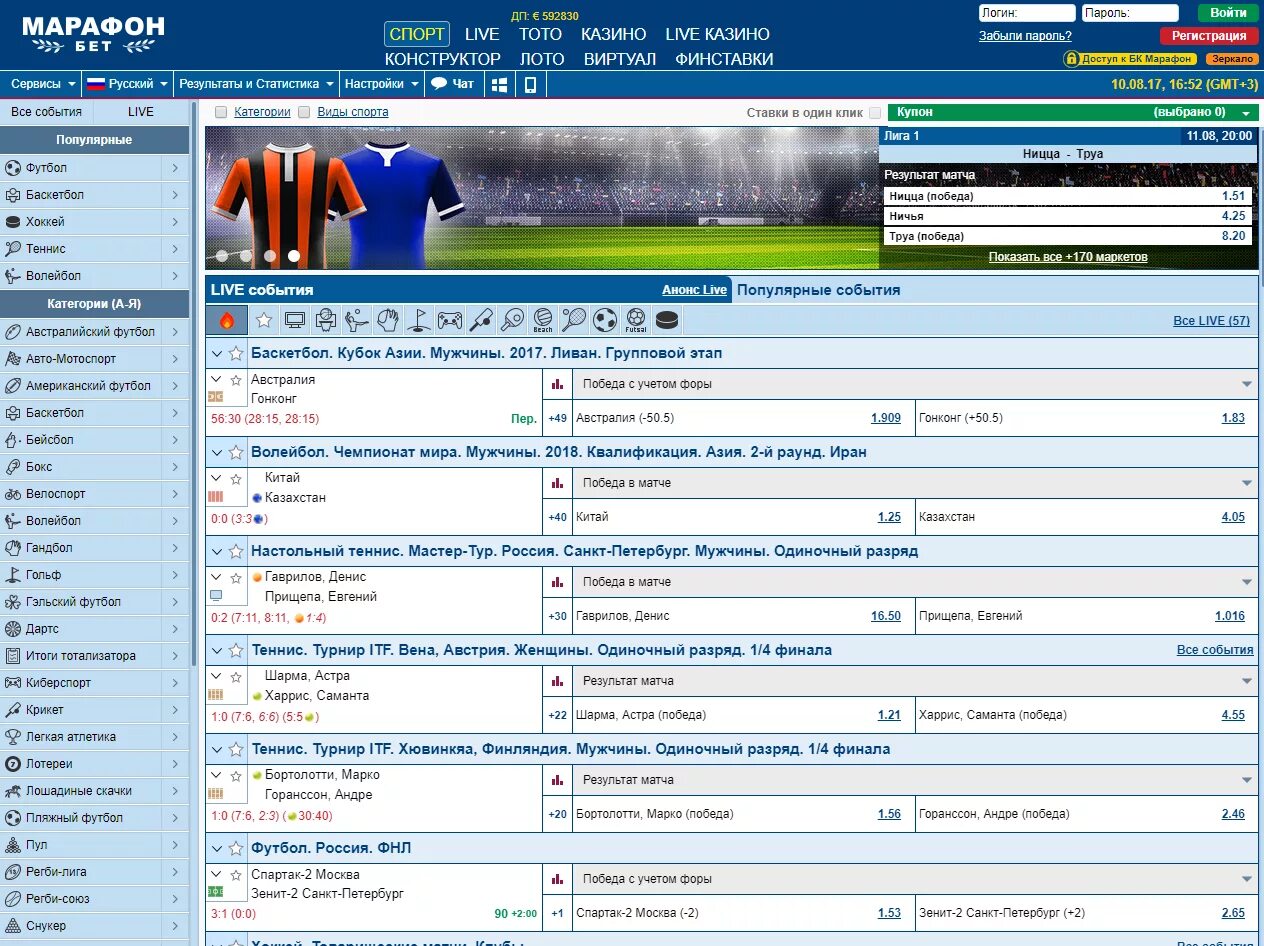Click the green Войти button
This screenshot has height=946, width=1264.
point(1228,13)
